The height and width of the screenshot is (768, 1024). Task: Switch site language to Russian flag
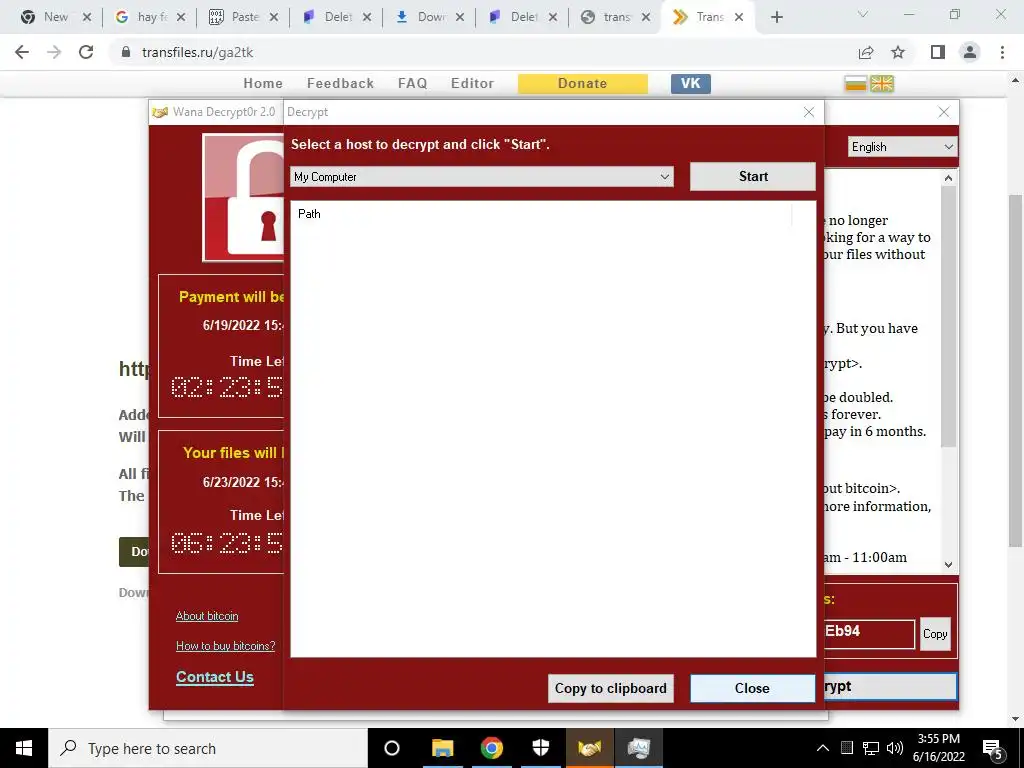856,84
